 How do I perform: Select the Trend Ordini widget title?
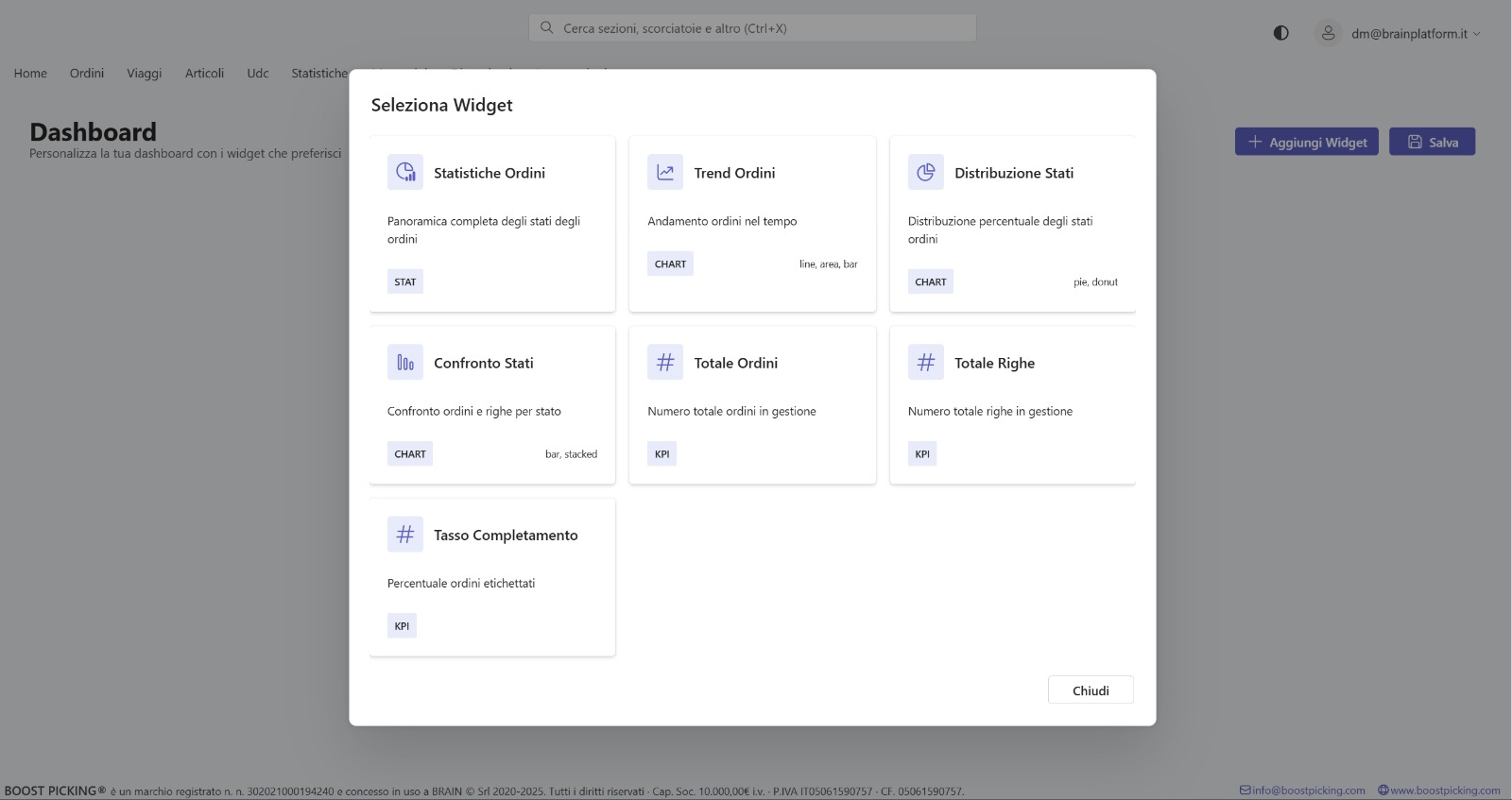point(734,173)
